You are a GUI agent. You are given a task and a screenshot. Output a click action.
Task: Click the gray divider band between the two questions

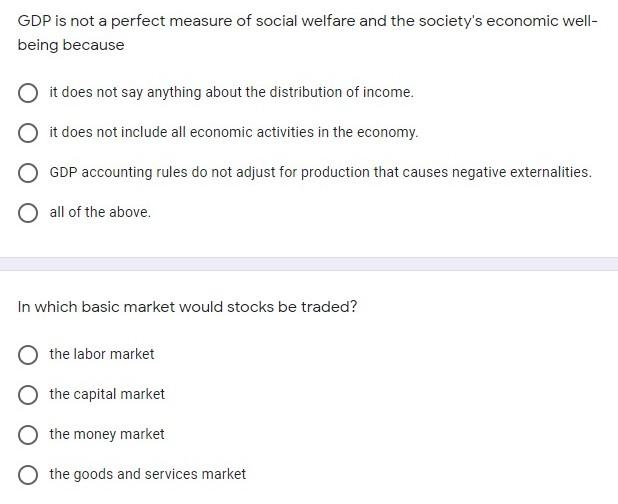point(309,264)
